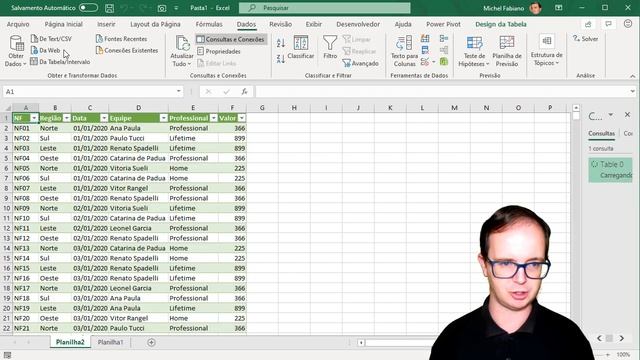Expand Estrutura de Tópicos menu

point(546,51)
